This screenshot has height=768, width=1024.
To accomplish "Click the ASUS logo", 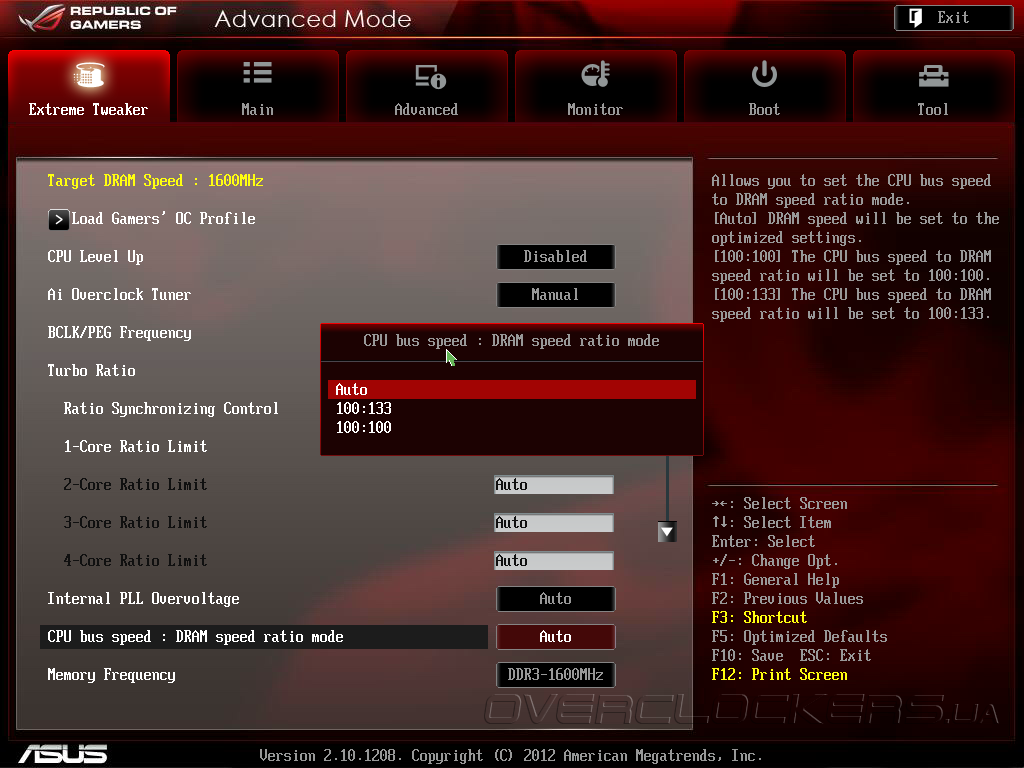I will pyautogui.click(x=63, y=754).
